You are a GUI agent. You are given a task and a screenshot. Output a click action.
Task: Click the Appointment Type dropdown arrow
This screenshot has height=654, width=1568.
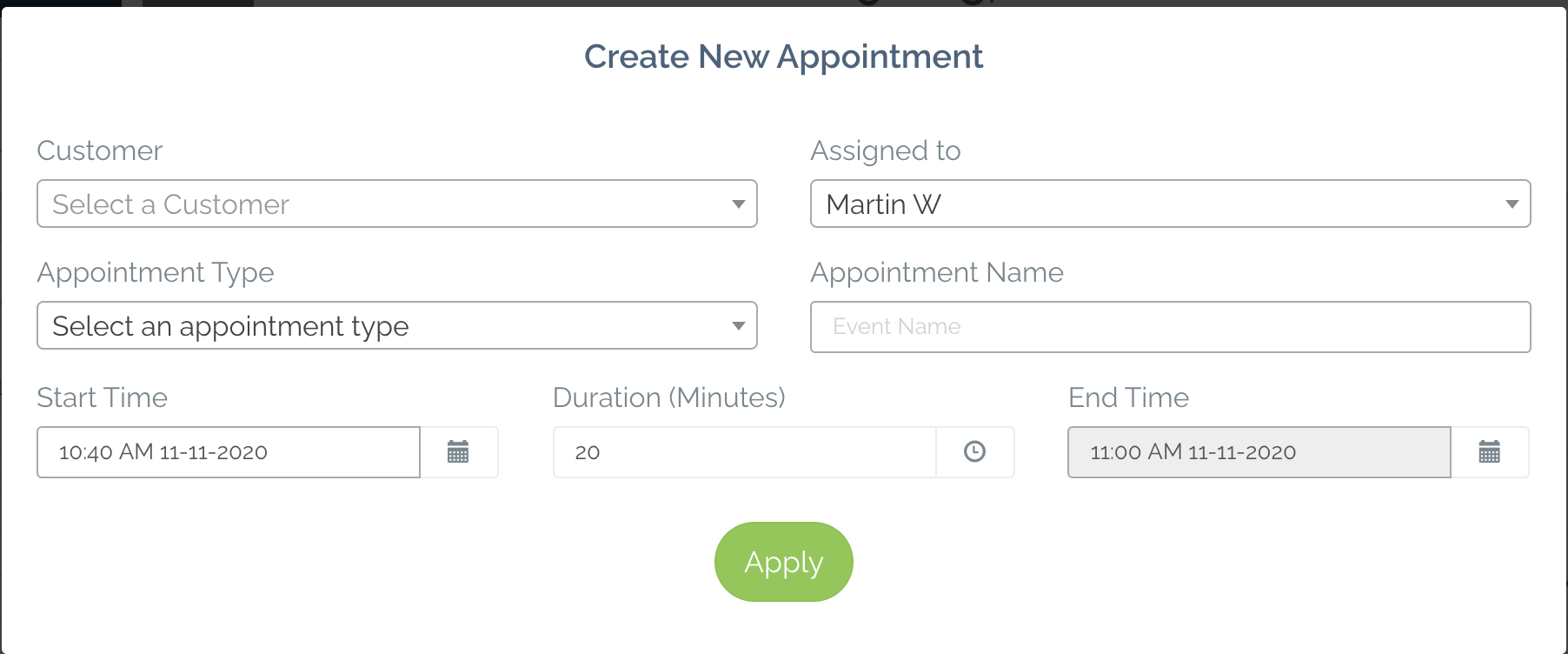click(738, 326)
